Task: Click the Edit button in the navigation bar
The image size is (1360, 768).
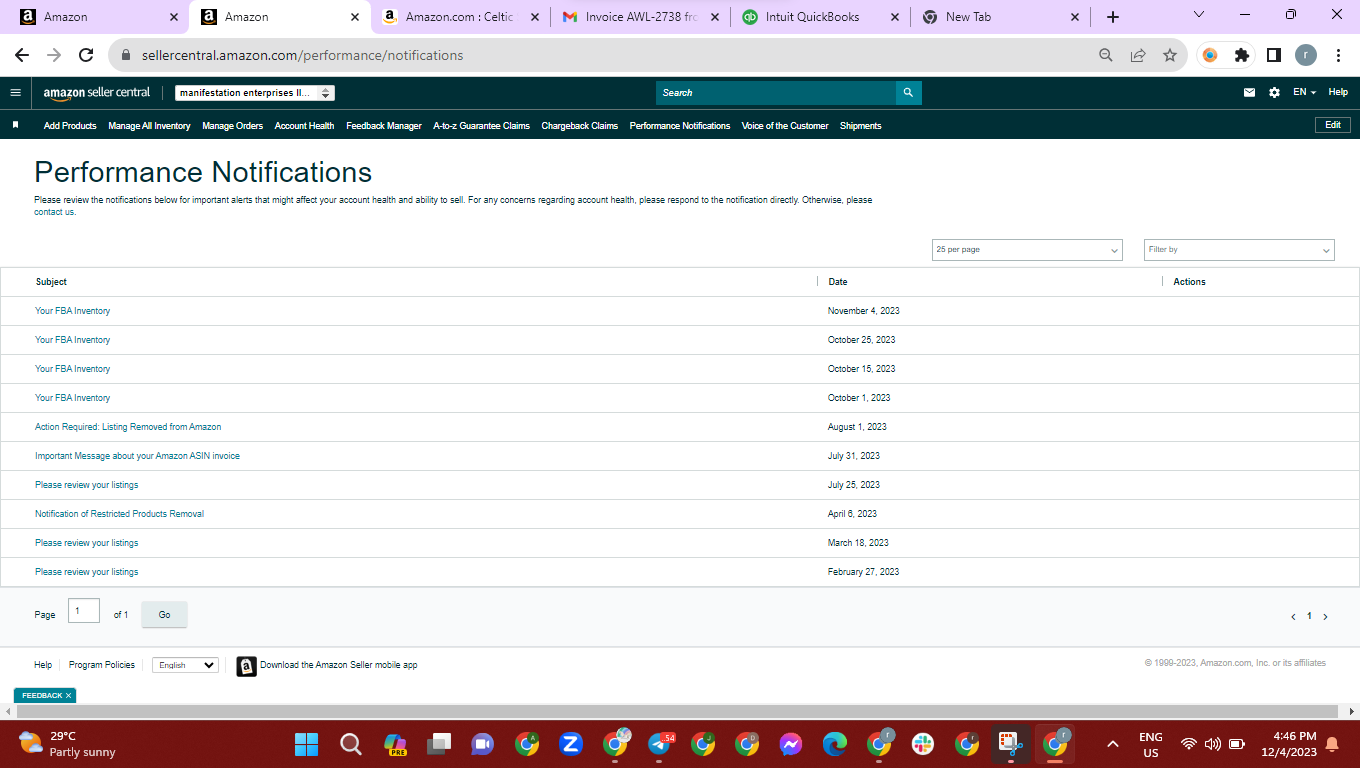Action: [x=1333, y=125]
